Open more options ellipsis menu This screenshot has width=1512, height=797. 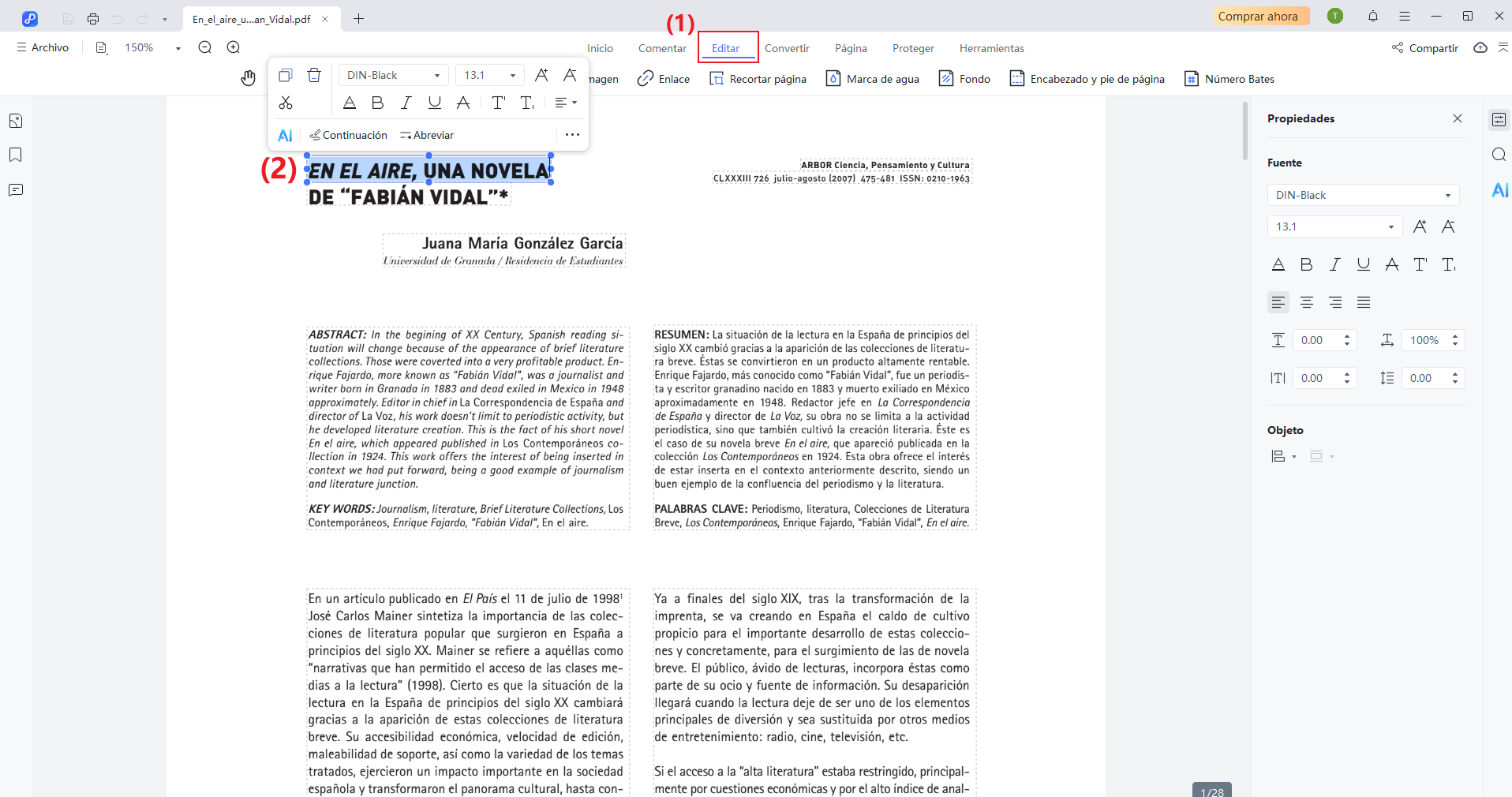pyautogui.click(x=572, y=135)
